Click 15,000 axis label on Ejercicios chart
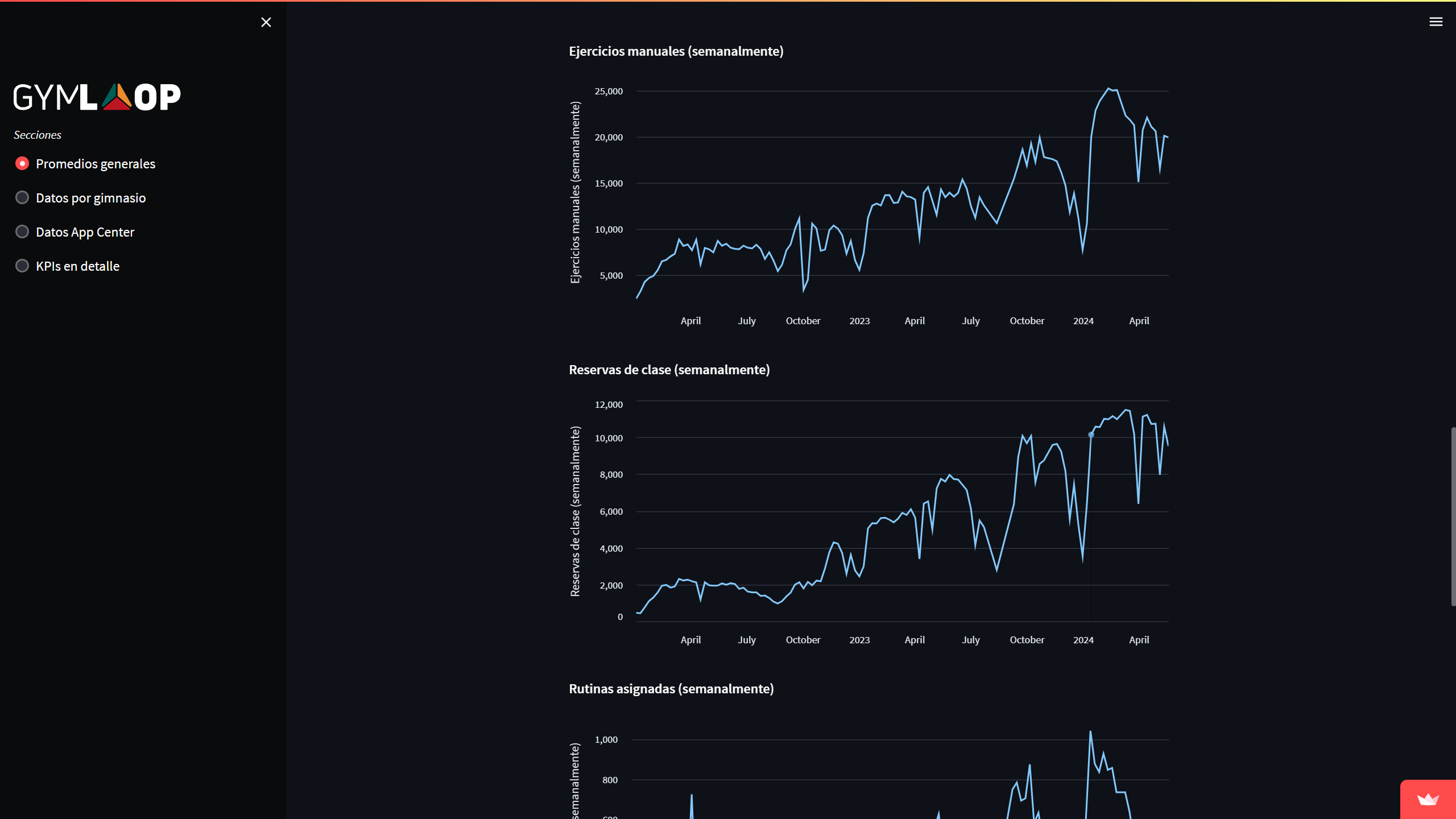1456x819 pixels. tap(609, 183)
